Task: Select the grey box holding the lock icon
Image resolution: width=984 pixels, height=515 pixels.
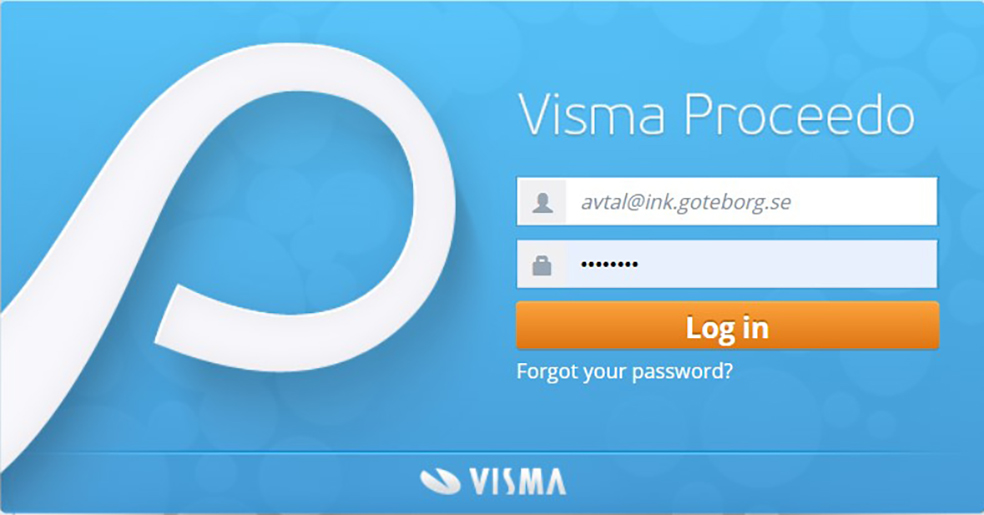Action: coord(542,264)
